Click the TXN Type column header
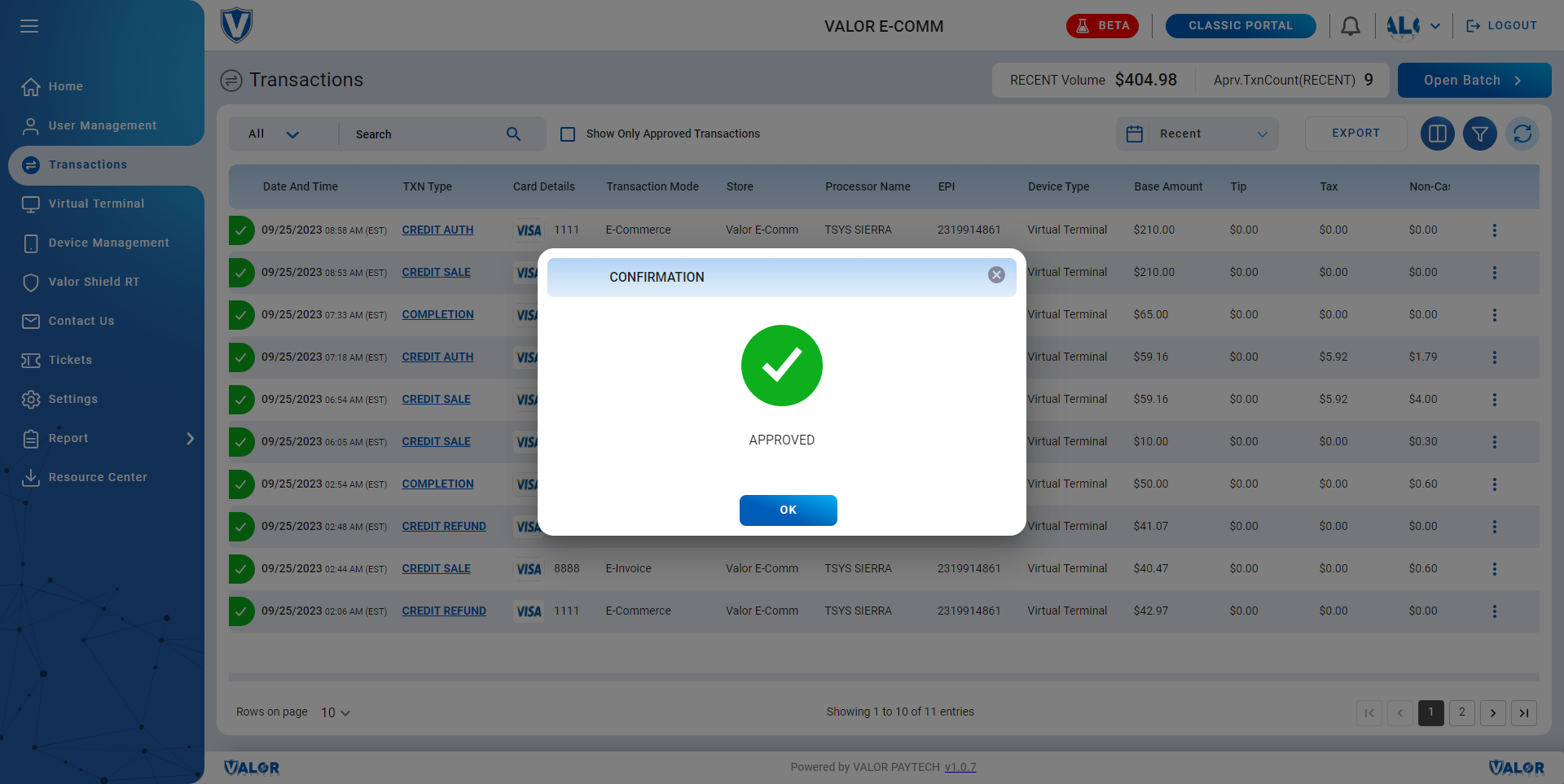Screen dimensions: 1564x784 coord(427,186)
